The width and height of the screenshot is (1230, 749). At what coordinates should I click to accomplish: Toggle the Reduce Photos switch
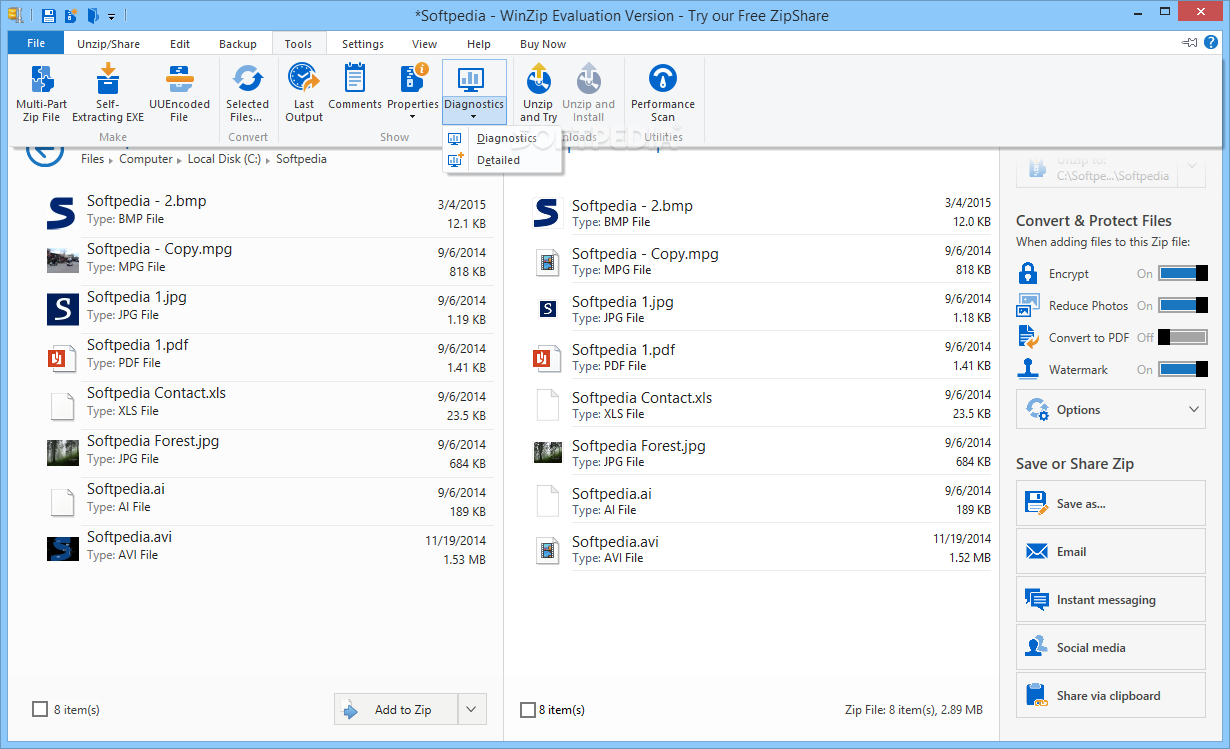pyautogui.click(x=1183, y=305)
